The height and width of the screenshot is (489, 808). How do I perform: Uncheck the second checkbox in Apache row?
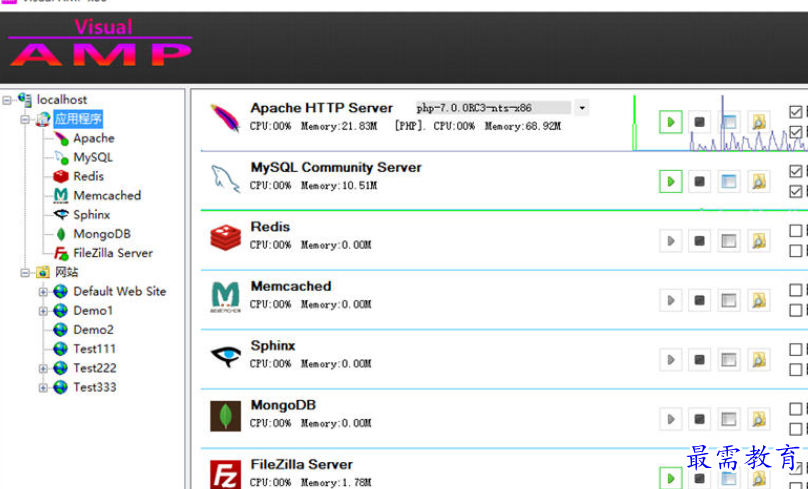click(796, 132)
